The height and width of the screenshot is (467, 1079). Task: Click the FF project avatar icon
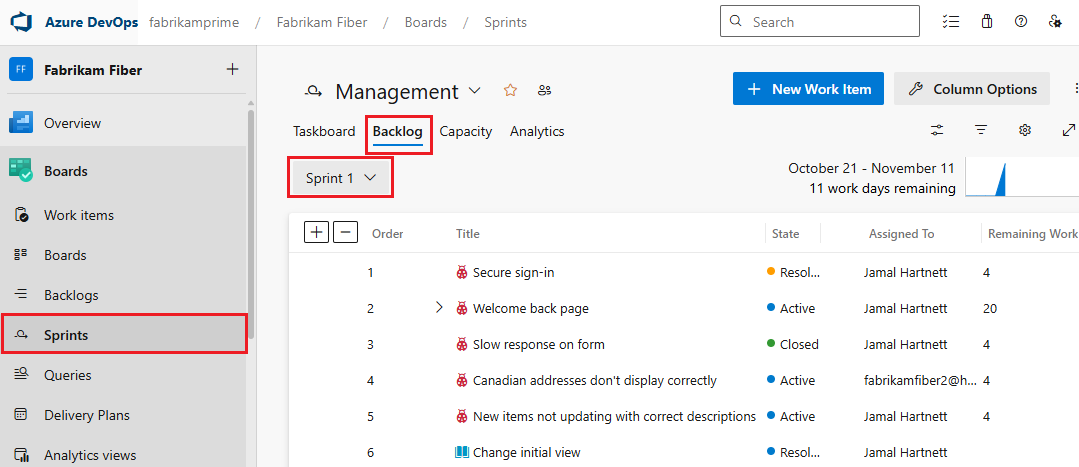(21, 69)
